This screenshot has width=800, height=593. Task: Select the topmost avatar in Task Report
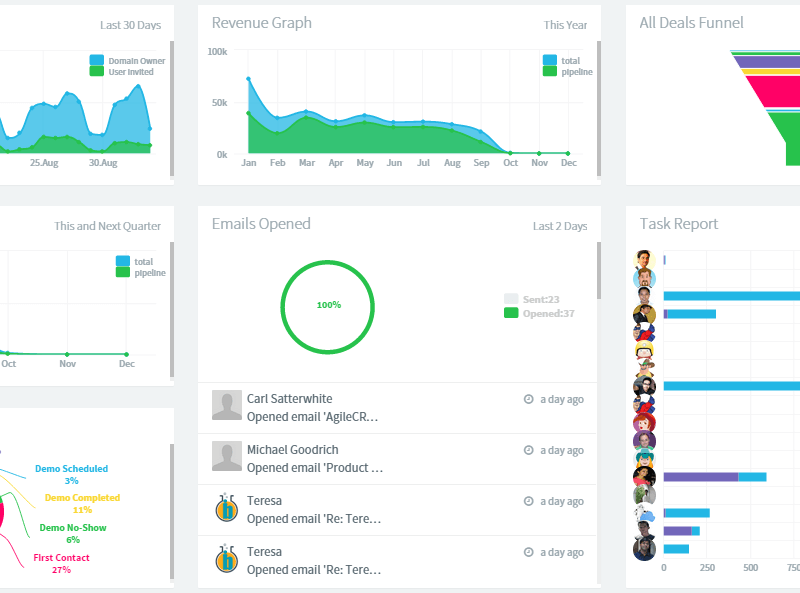[x=645, y=259]
